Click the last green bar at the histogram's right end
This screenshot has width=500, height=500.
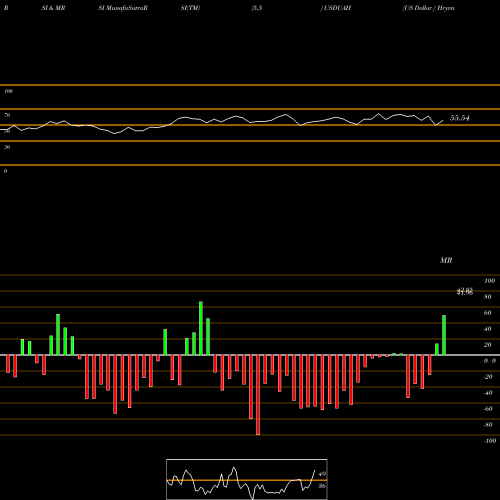point(444,335)
